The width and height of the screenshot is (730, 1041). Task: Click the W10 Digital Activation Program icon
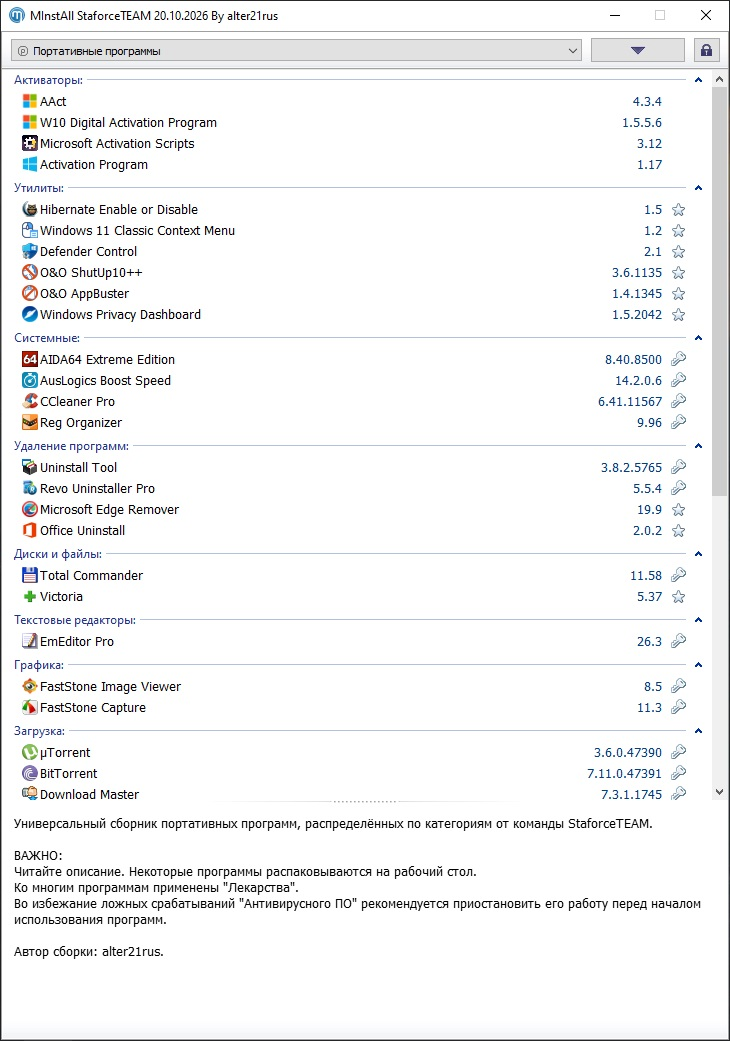pos(29,122)
